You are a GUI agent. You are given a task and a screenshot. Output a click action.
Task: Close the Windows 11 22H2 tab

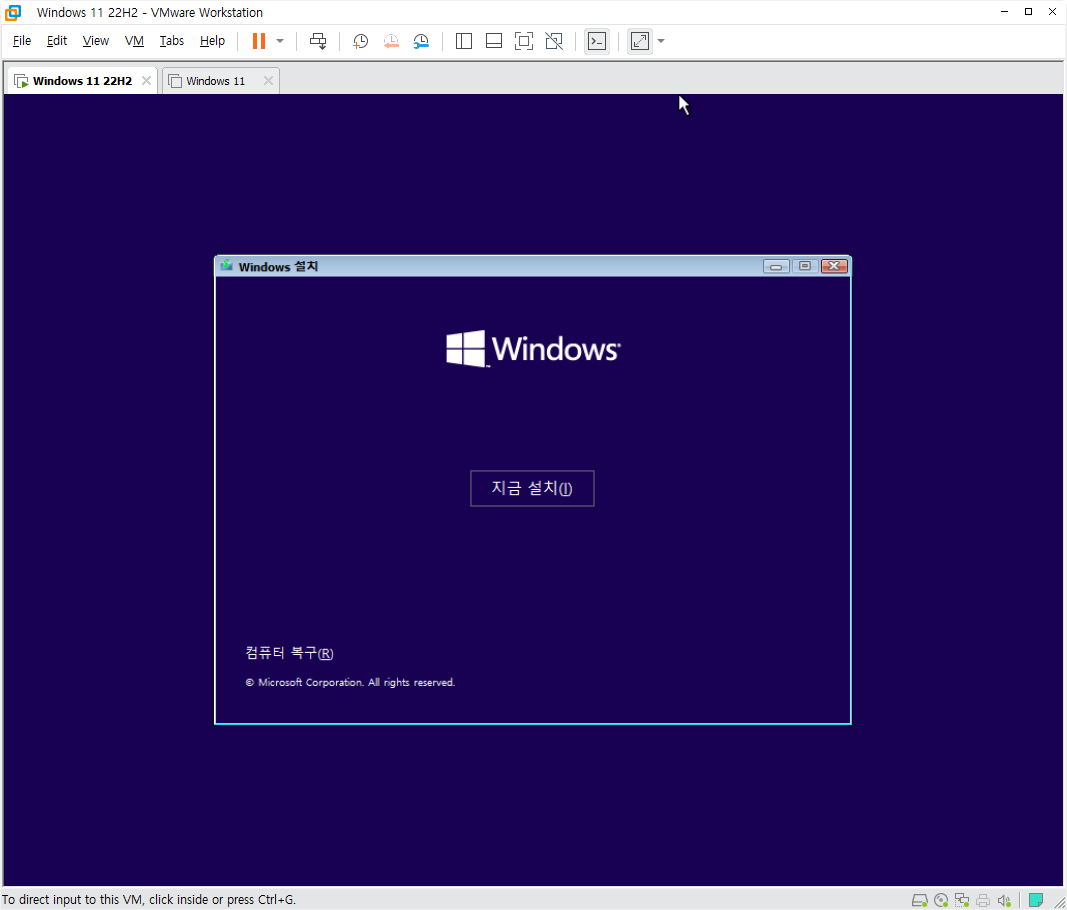pyautogui.click(x=146, y=80)
